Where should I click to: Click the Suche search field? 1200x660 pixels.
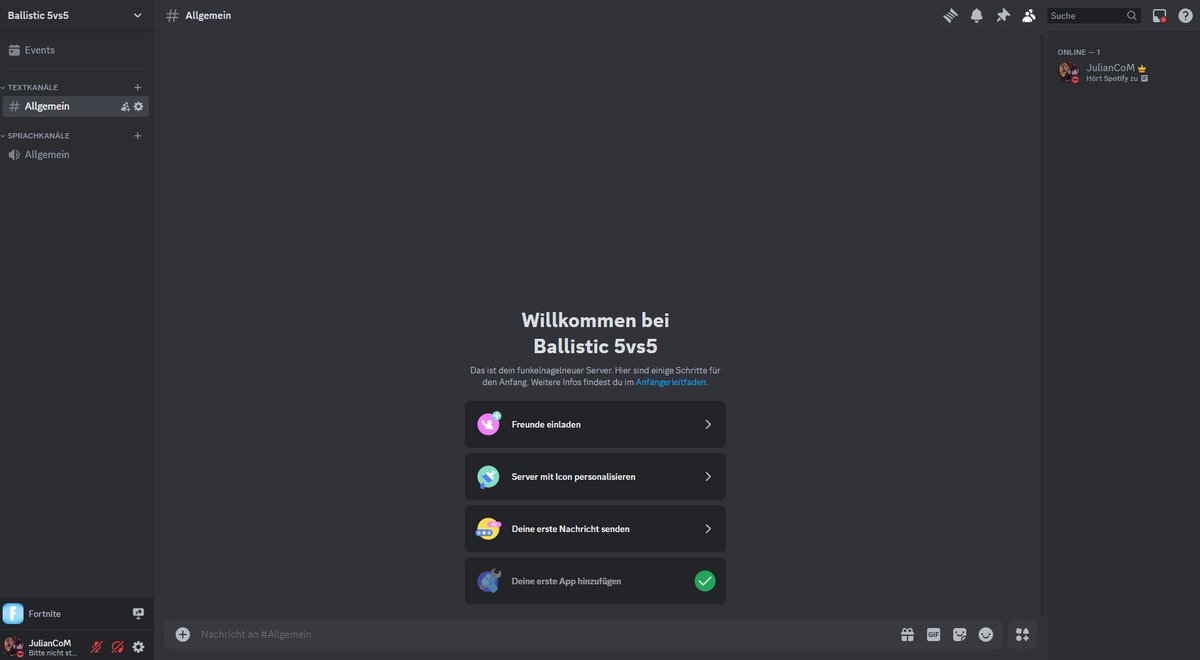[x=1093, y=15]
